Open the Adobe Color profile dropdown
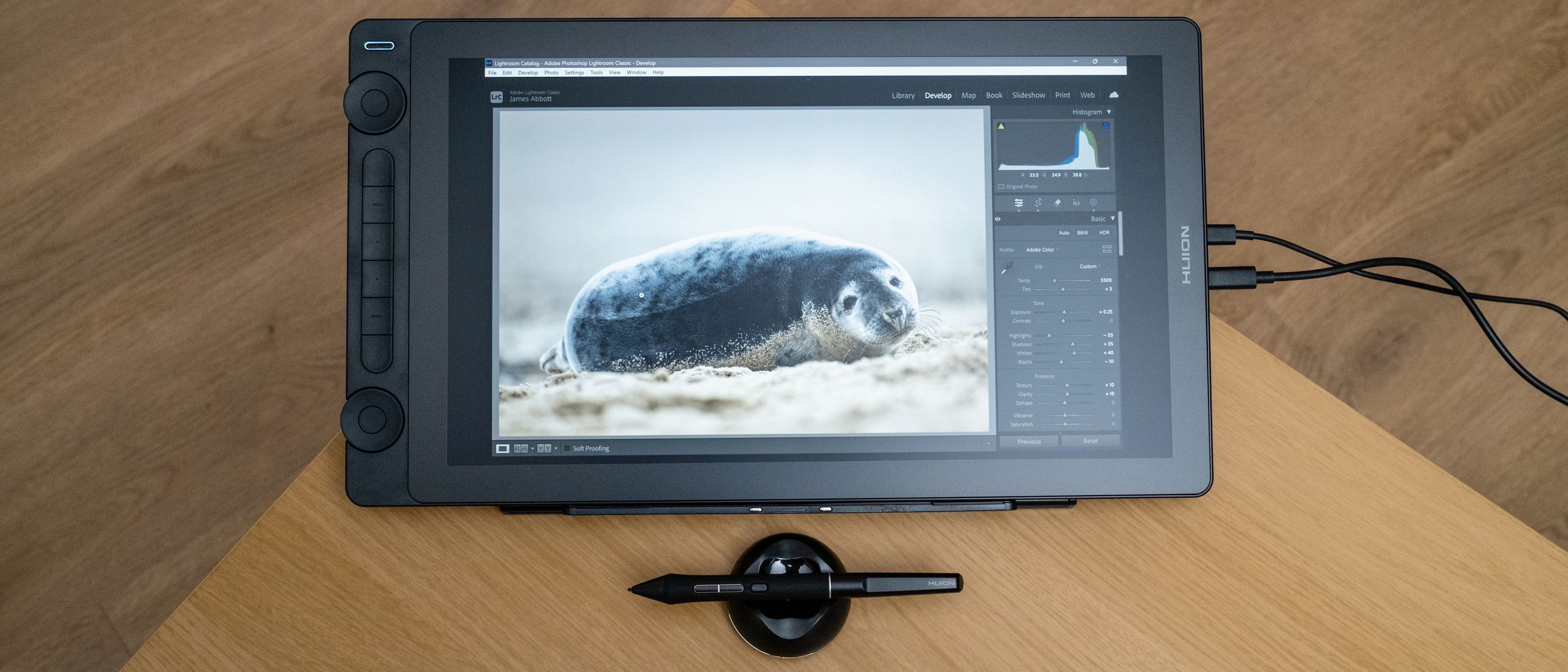 tap(1042, 250)
